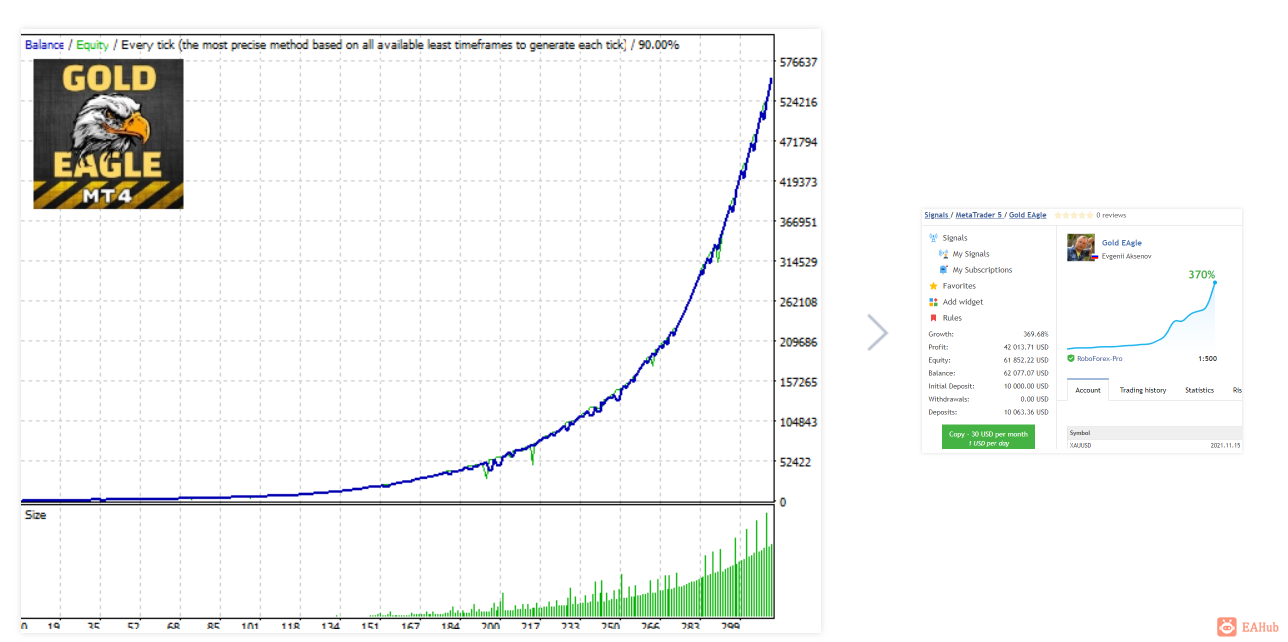Click the Balance value 62 077.07 USD
The width and height of the screenshot is (1288, 642).
1026,373
